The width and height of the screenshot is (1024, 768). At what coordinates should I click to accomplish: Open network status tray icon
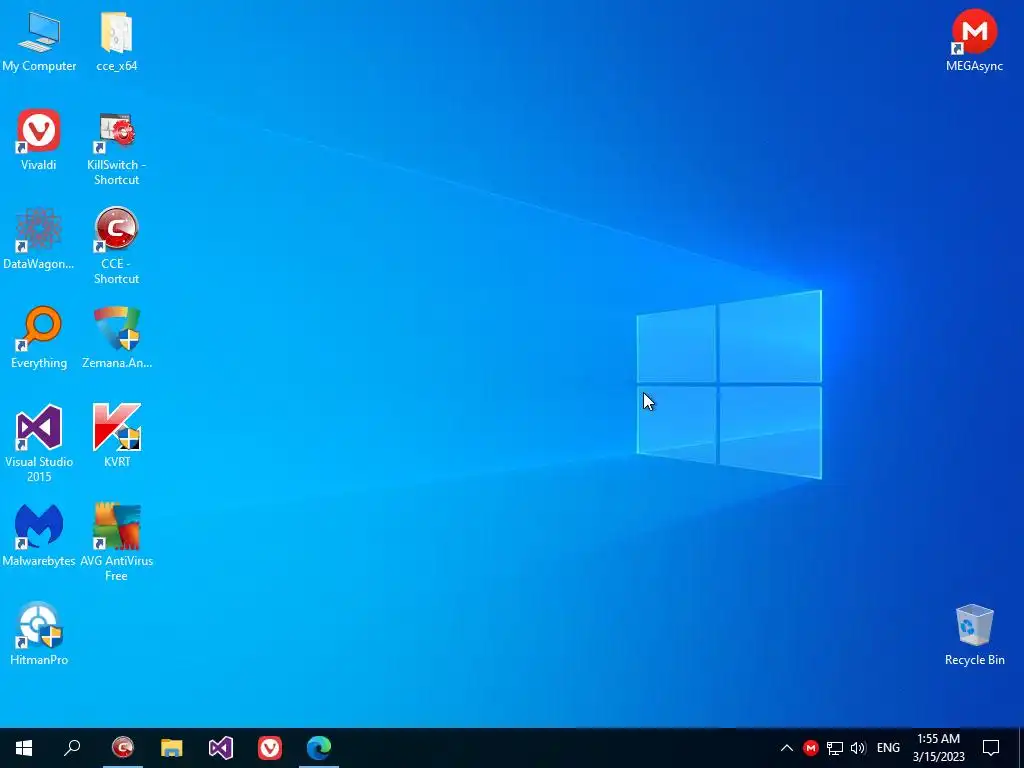click(835, 748)
